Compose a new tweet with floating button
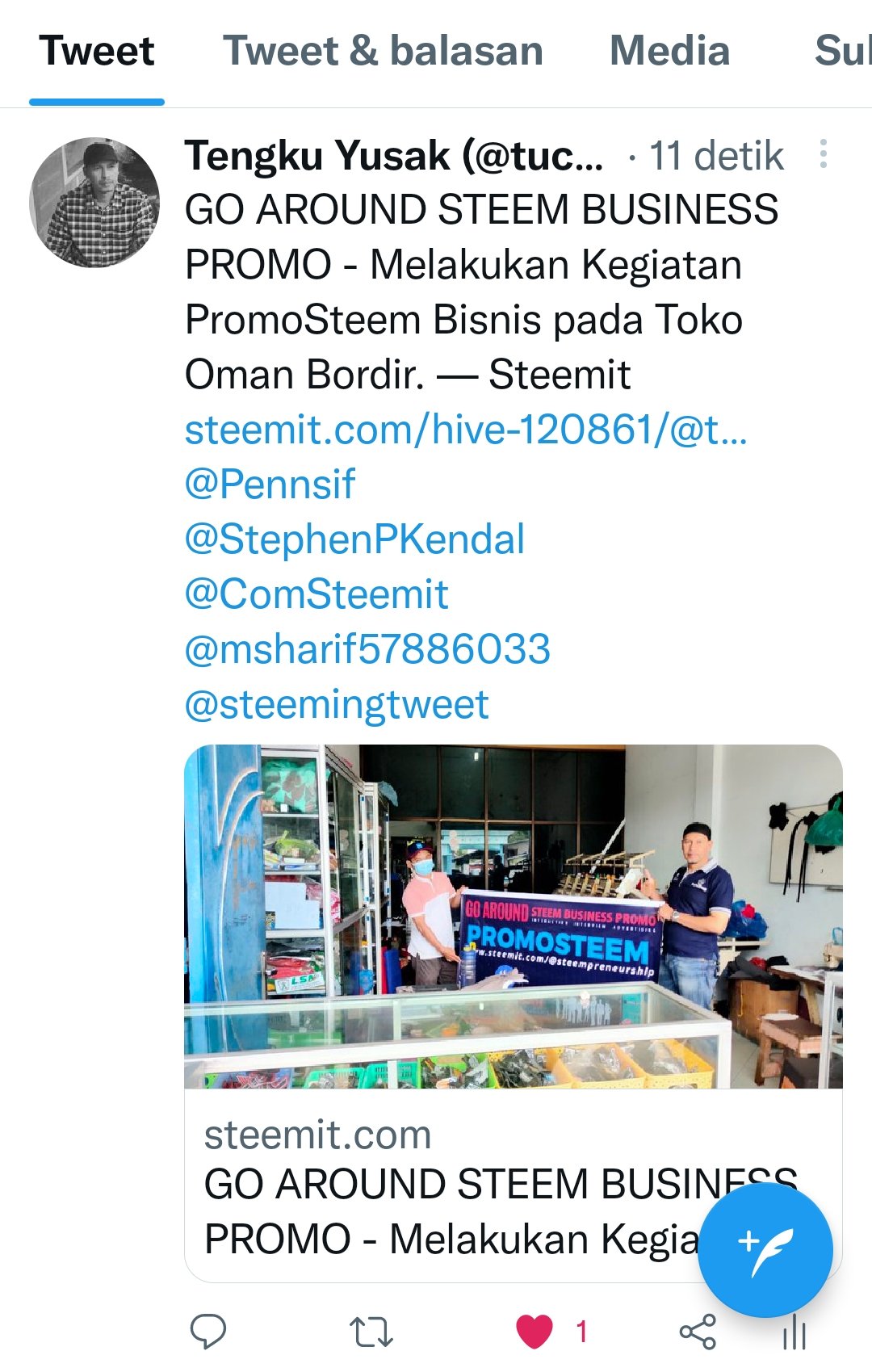Screen dimensions: 872x1372 coord(765,1251)
